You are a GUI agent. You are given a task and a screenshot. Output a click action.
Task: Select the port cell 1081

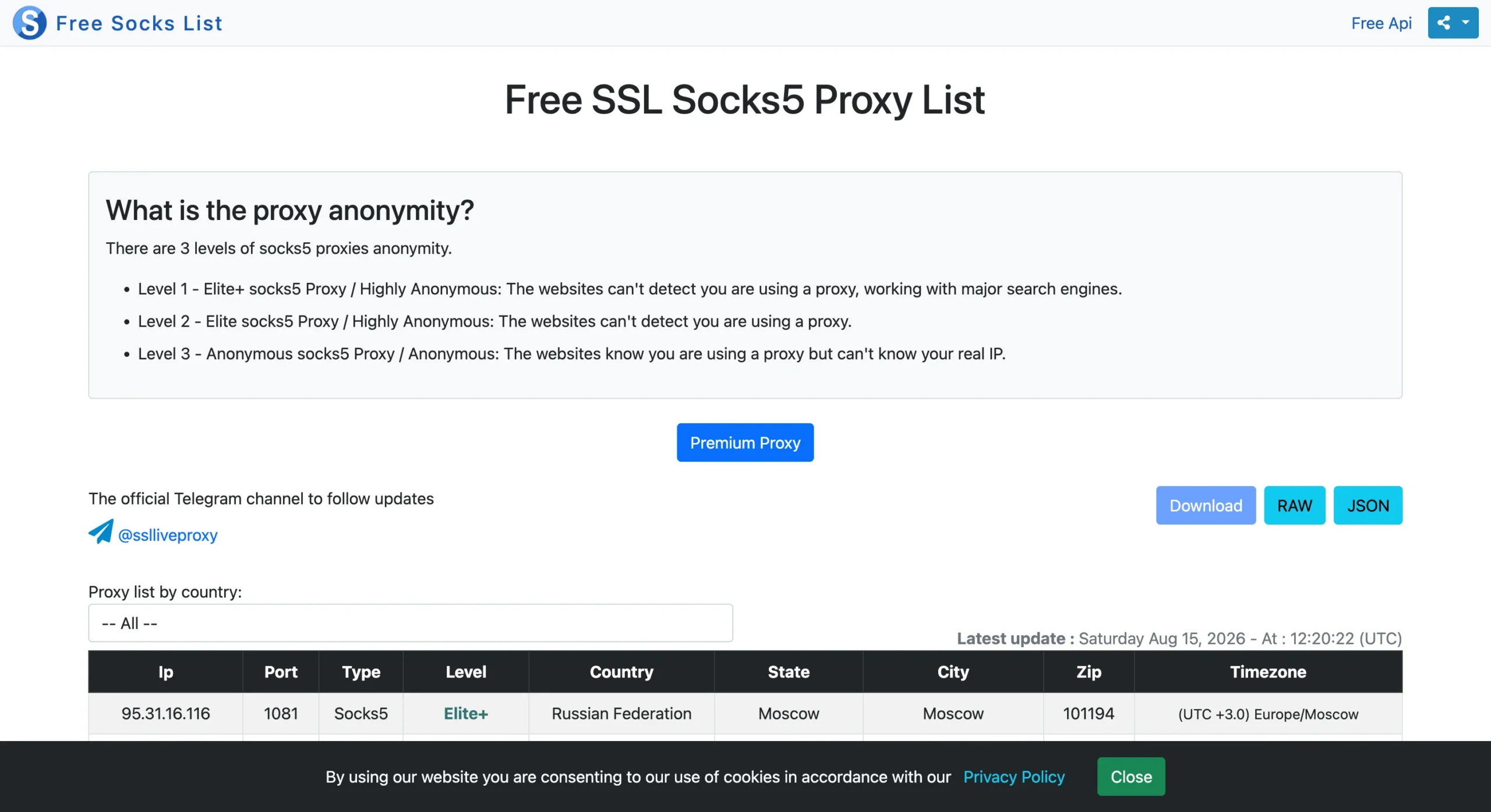281,714
